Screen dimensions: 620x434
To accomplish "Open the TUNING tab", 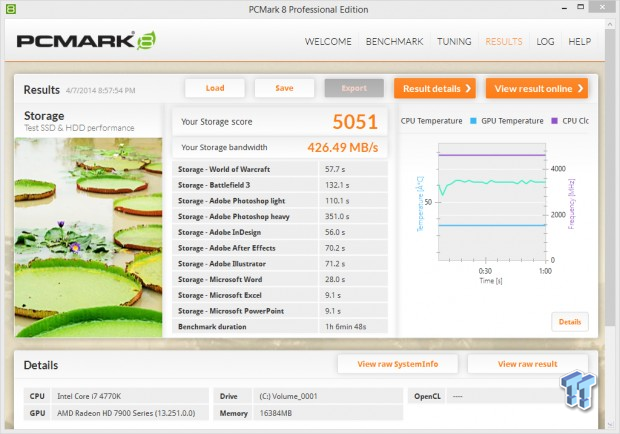I will (454, 42).
